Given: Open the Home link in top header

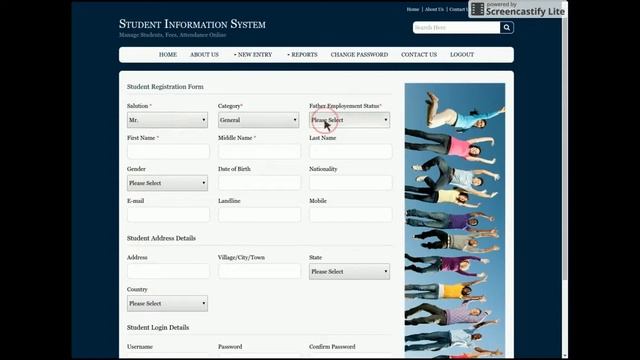Looking at the screenshot, I should click(413, 9).
